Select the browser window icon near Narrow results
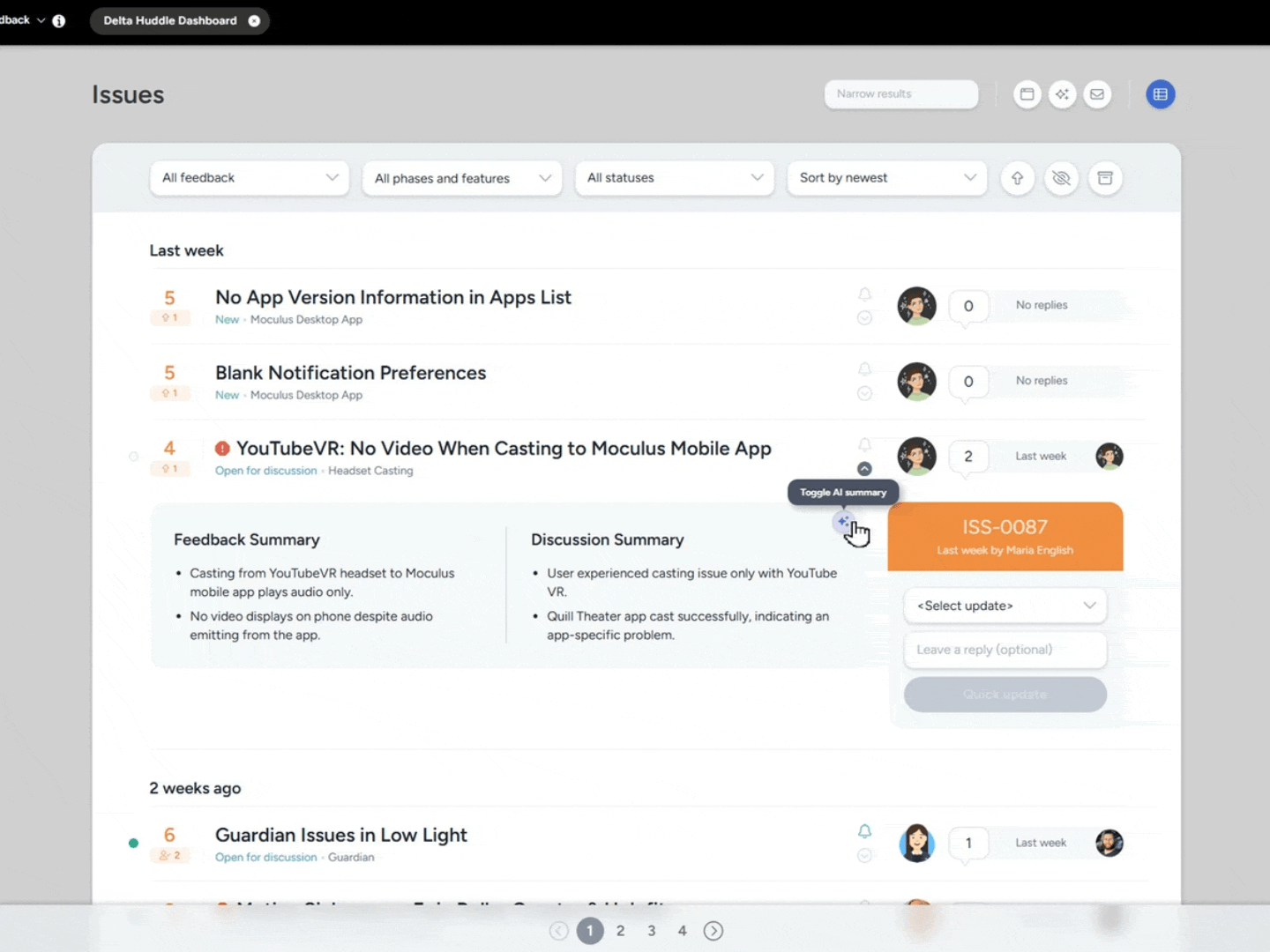Viewport: 1270px width, 952px height. (x=1027, y=94)
